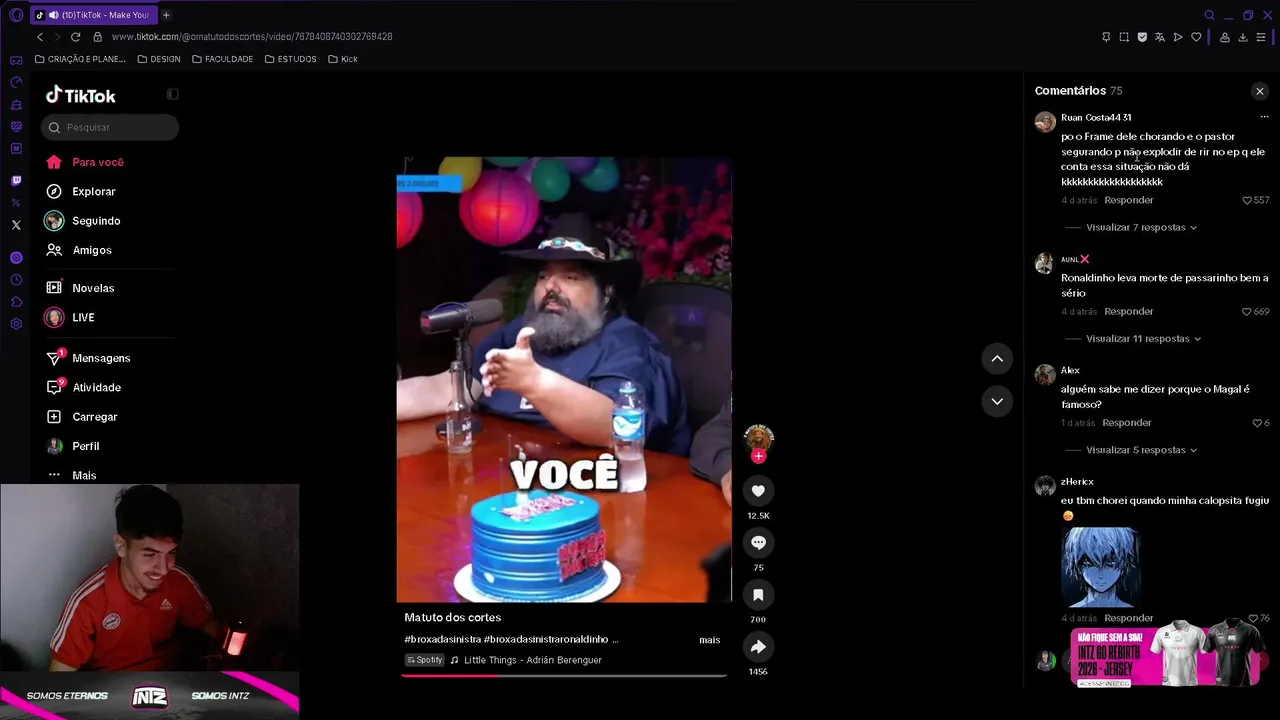Open the Amigos page
The width and height of the screenshot is (1280, 720).
79,250
